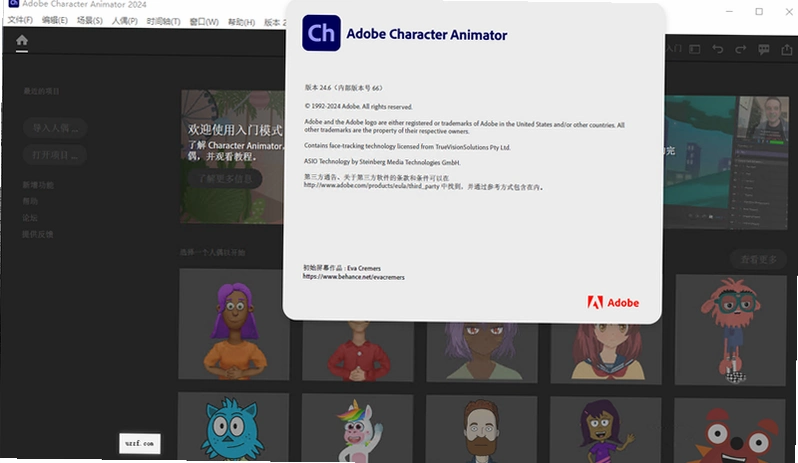
Task: Select the red furry monster with glasses puppet
Action: [x=730, y=330]
